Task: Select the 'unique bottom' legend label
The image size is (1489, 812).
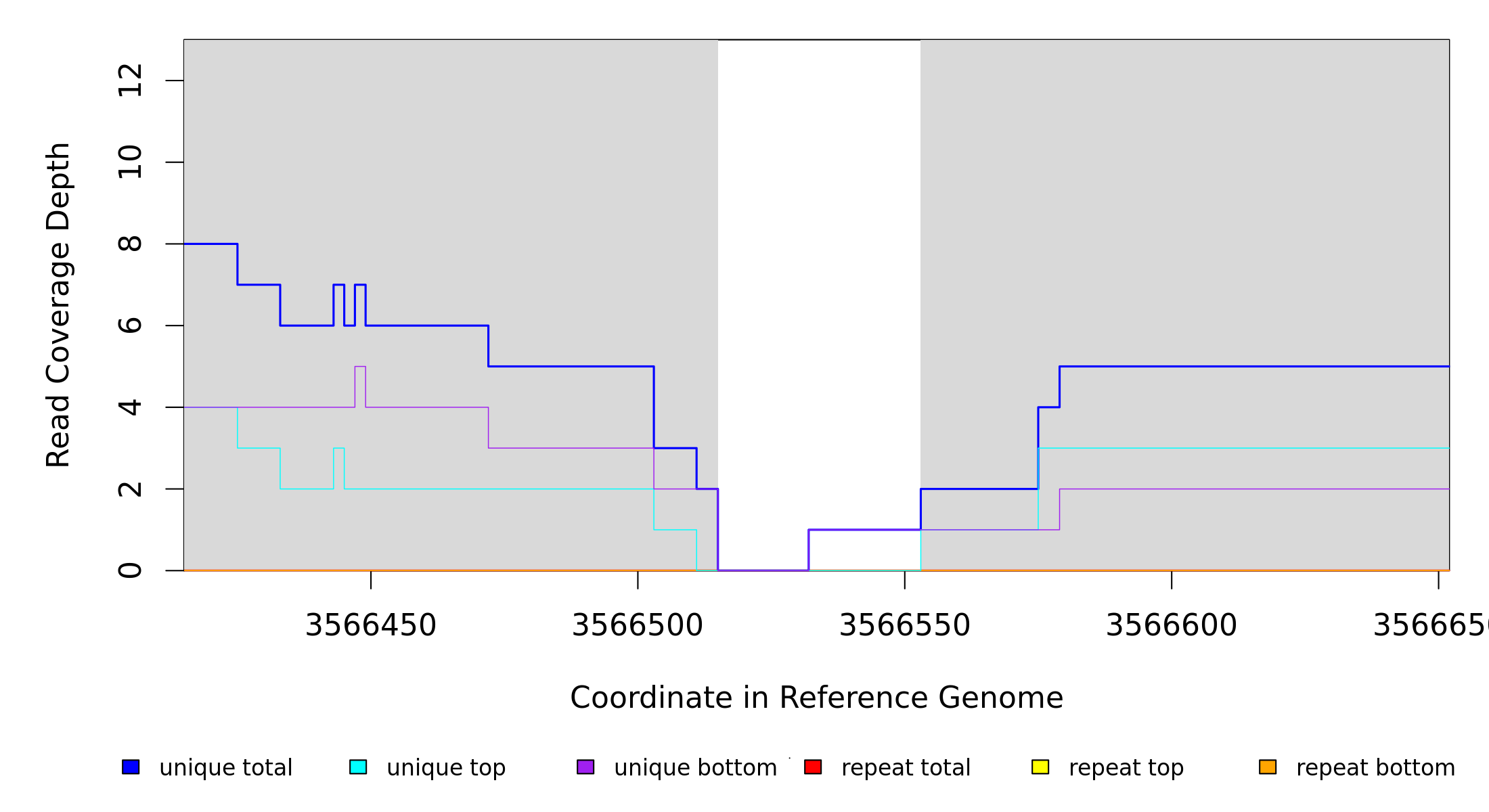Action: (695, 768)
